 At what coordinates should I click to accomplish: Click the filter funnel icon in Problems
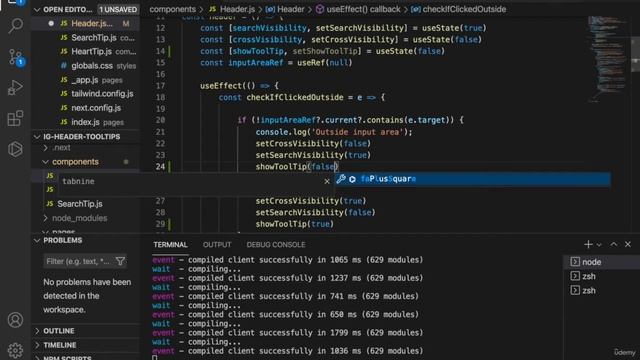120,261
